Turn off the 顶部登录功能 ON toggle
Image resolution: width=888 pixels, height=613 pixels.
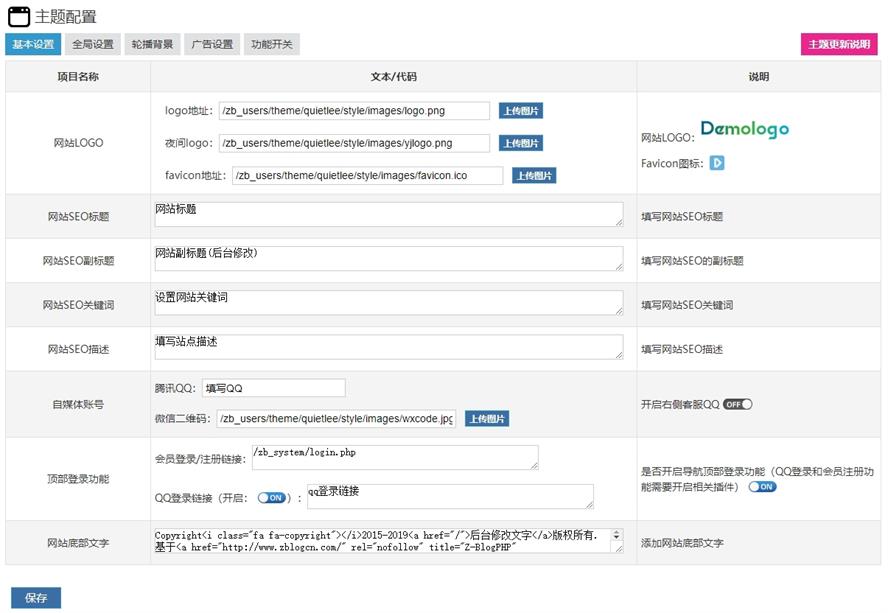pos(763,489)
